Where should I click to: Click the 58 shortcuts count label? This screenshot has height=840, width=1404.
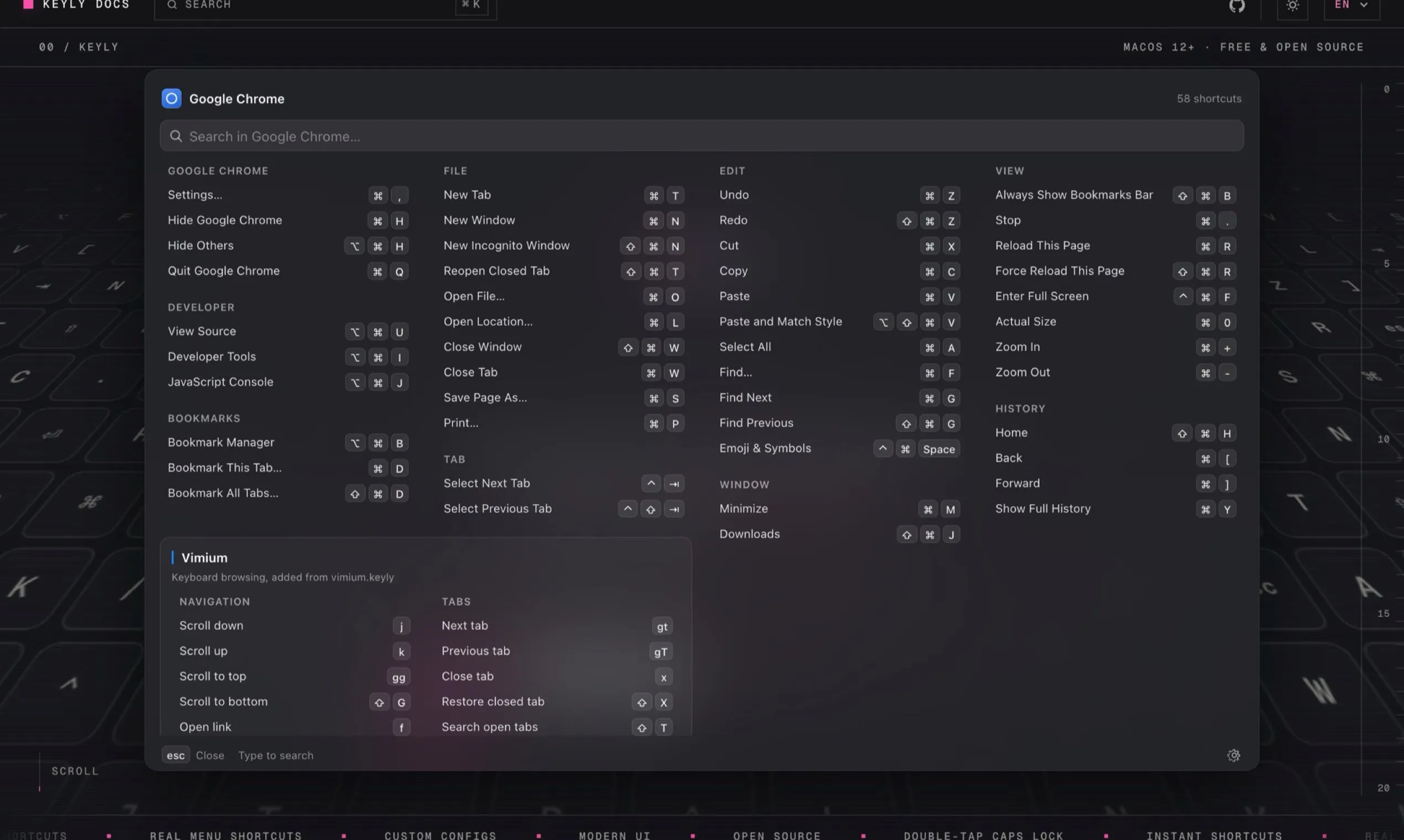[x=1209, y=98]
